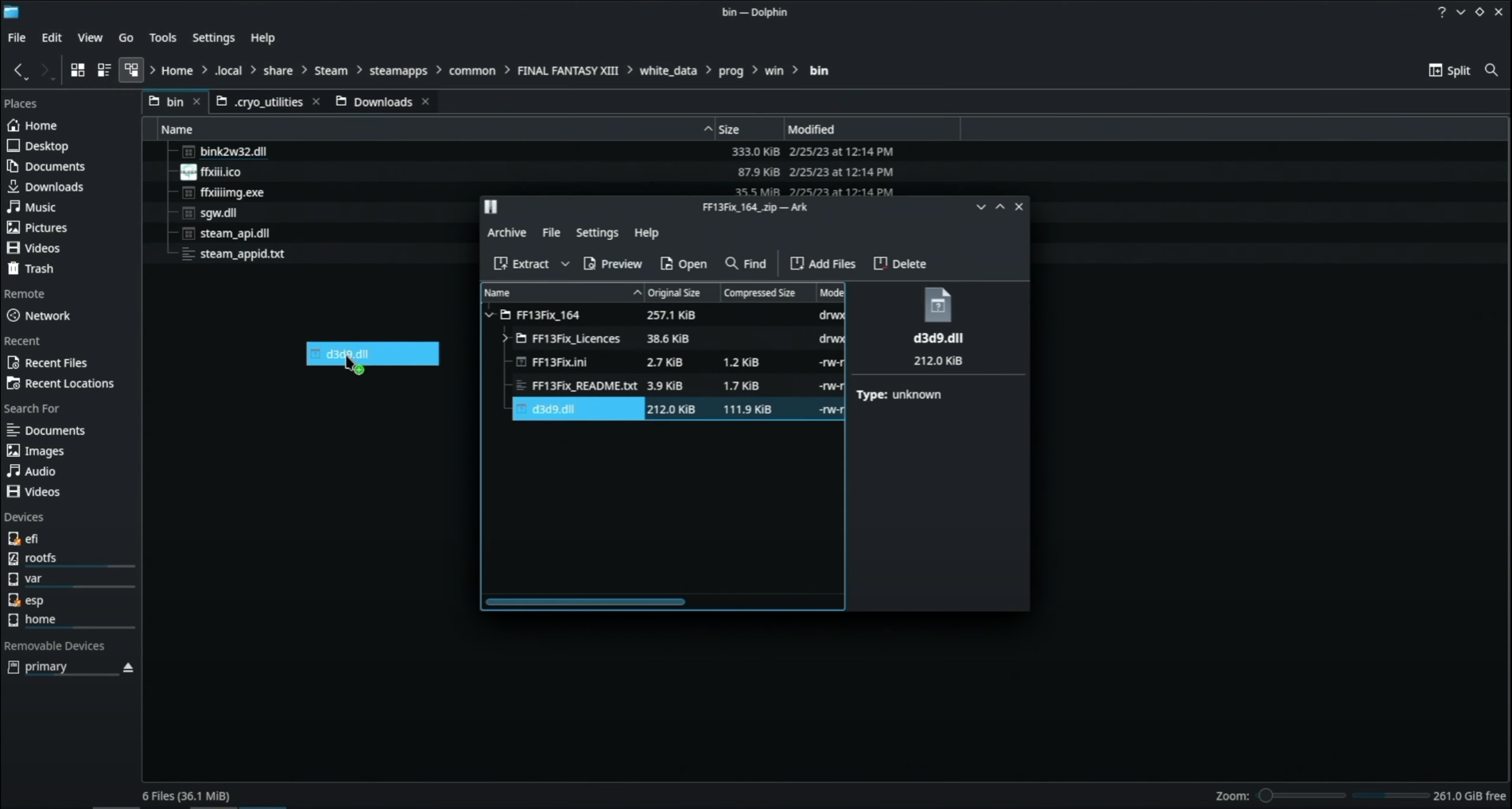The image size is (1512, 809).
Task: Click Preview in Ark toolbar
Action: coord(612,264)
